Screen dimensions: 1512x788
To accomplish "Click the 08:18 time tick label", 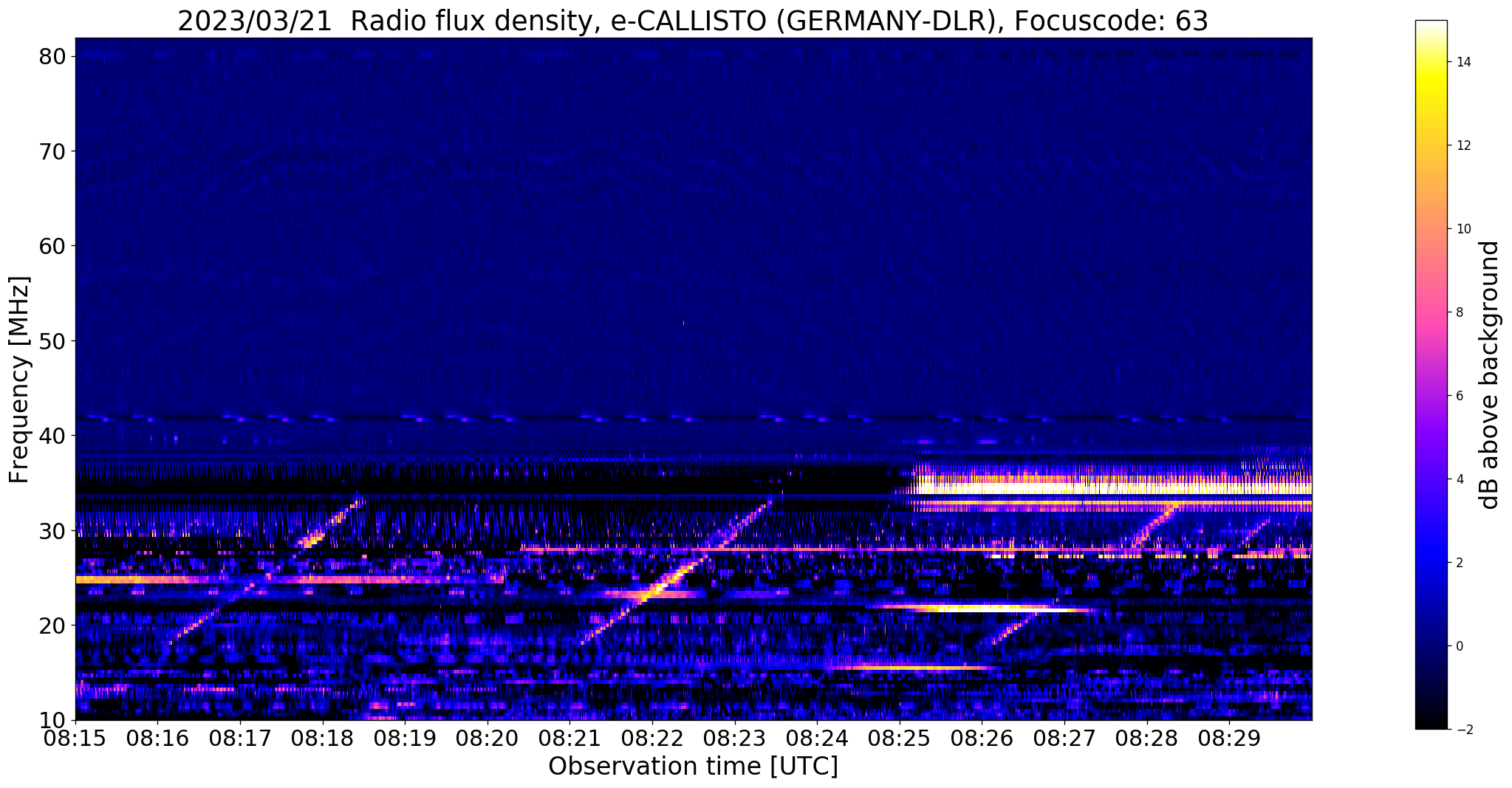I will [323, 739].
